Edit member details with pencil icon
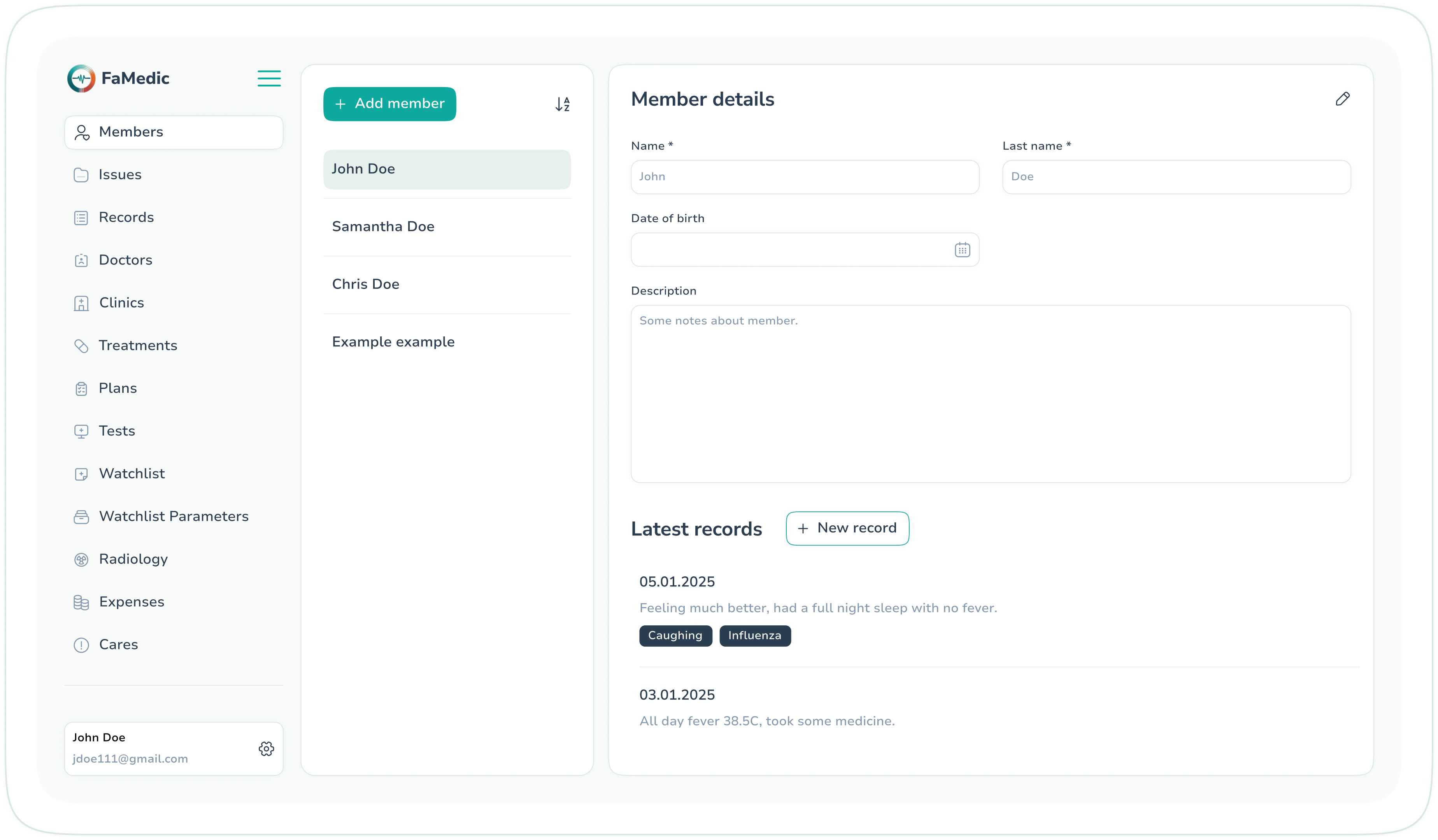Viewport: 1438px width, 840px height. pyautogui.click(x=1343, y=99)
